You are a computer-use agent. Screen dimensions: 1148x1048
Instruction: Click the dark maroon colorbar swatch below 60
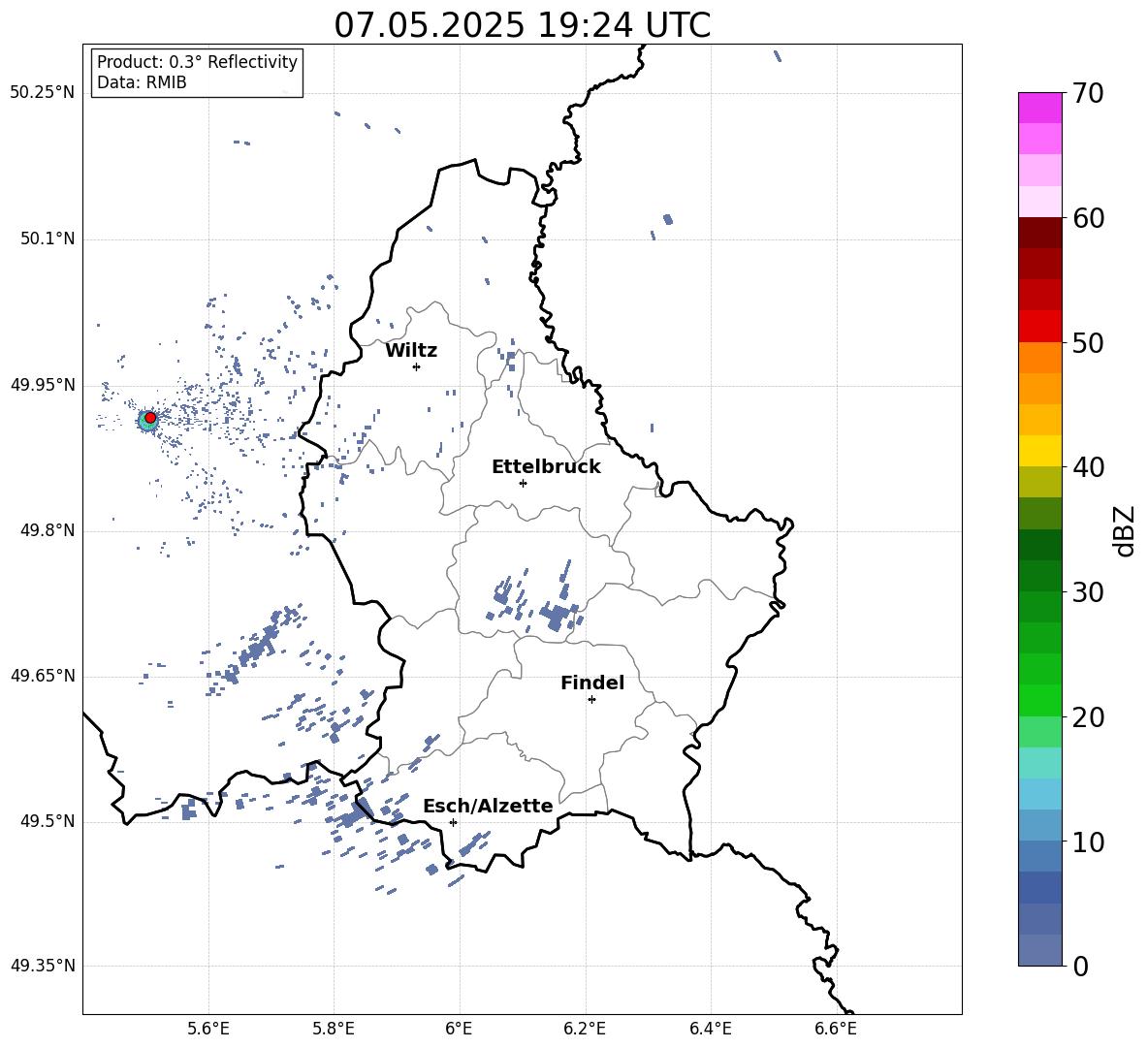[1039, 233]
